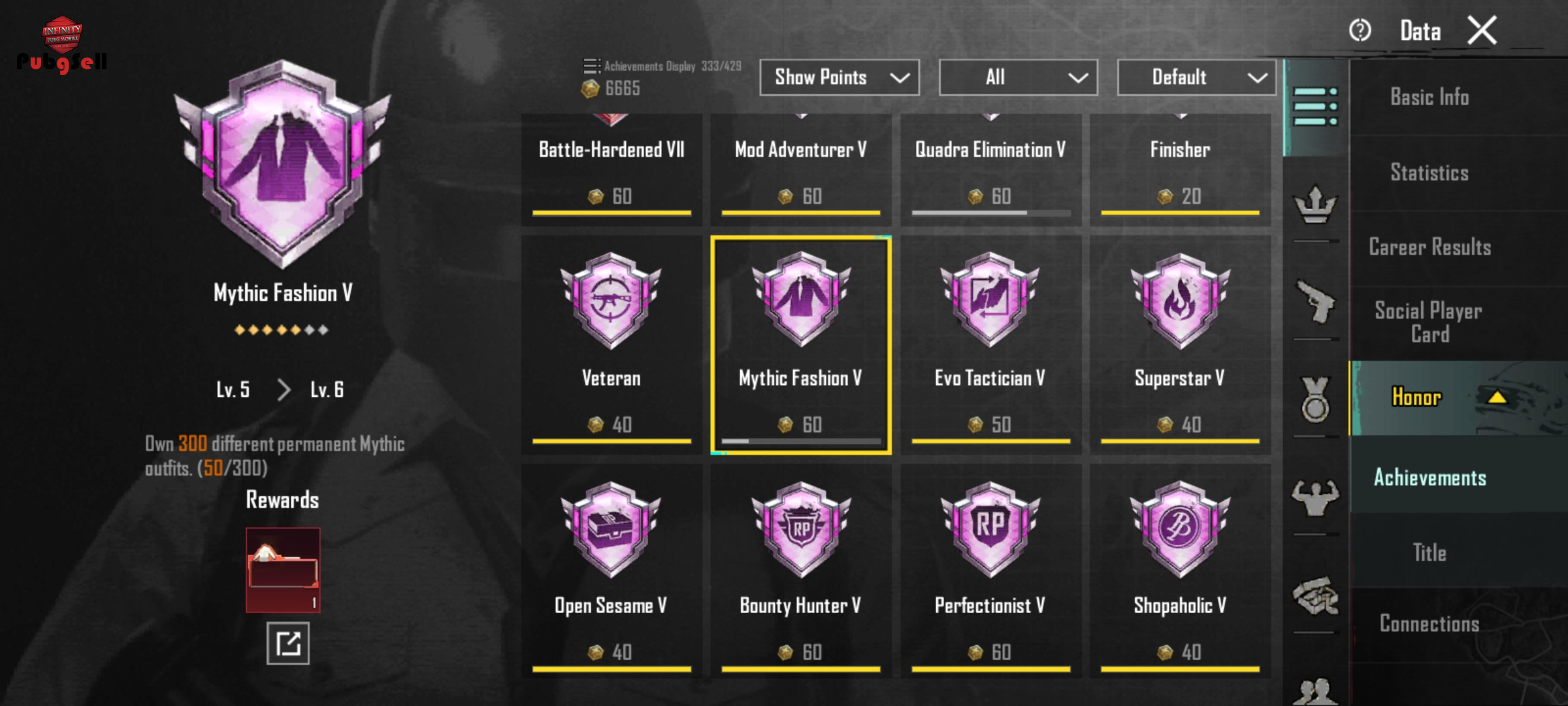The height and width of the screenshot is (706, 1568).
Task: Open the medal category icon
Action: [x=1315, y=399]
